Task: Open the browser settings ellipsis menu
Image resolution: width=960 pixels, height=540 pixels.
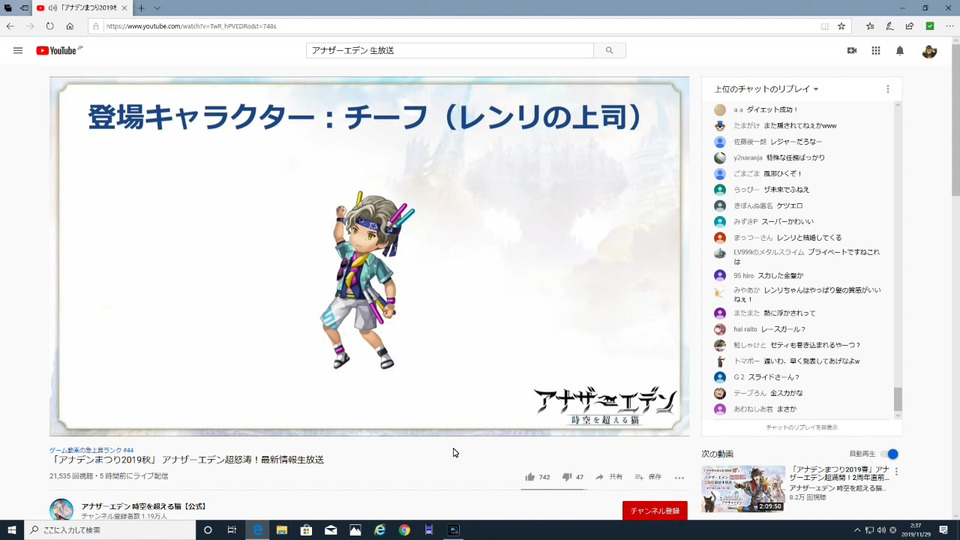Action: coord(950,26)
